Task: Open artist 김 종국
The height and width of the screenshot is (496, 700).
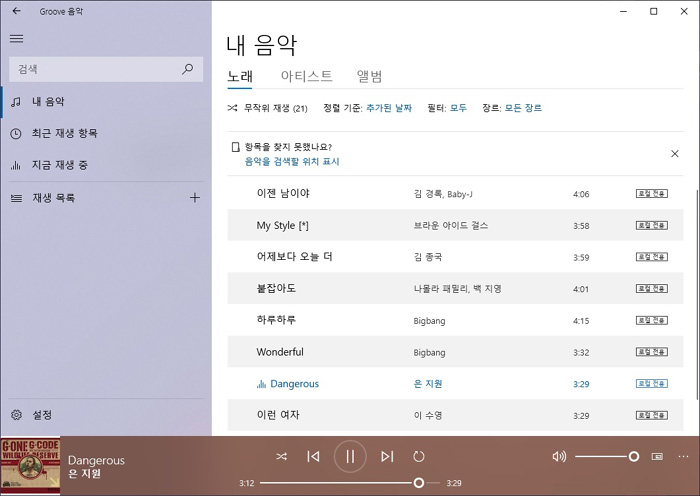Action: [x=428, y=257]
